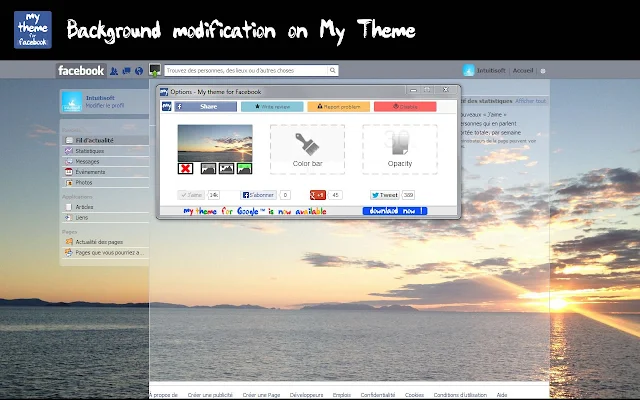Click the Report problem button
This screenshot has width=640, height=400.
339,107
